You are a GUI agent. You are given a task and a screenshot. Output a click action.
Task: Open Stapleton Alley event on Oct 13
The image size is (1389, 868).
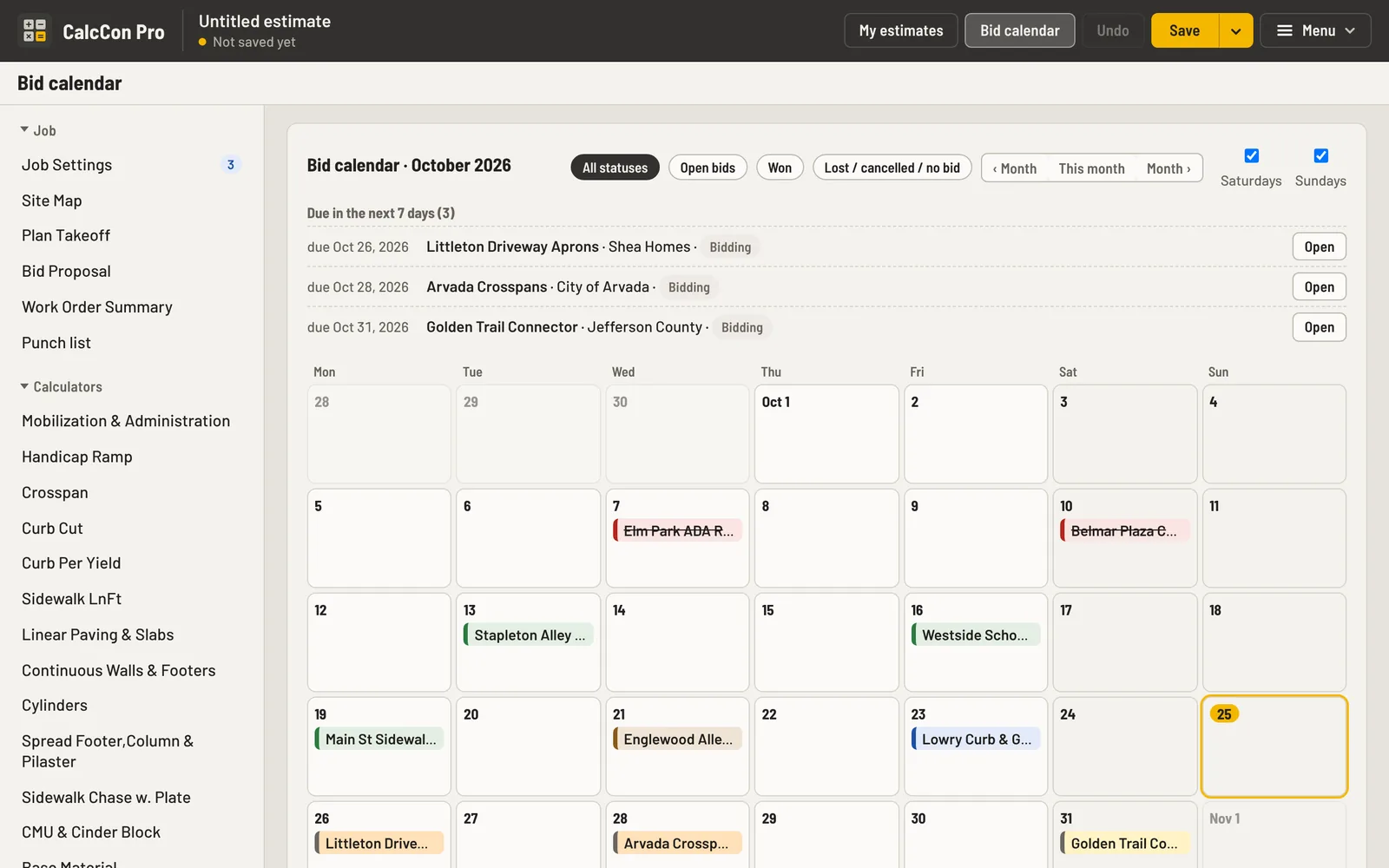pyautogui.click(x=528, y=635)
